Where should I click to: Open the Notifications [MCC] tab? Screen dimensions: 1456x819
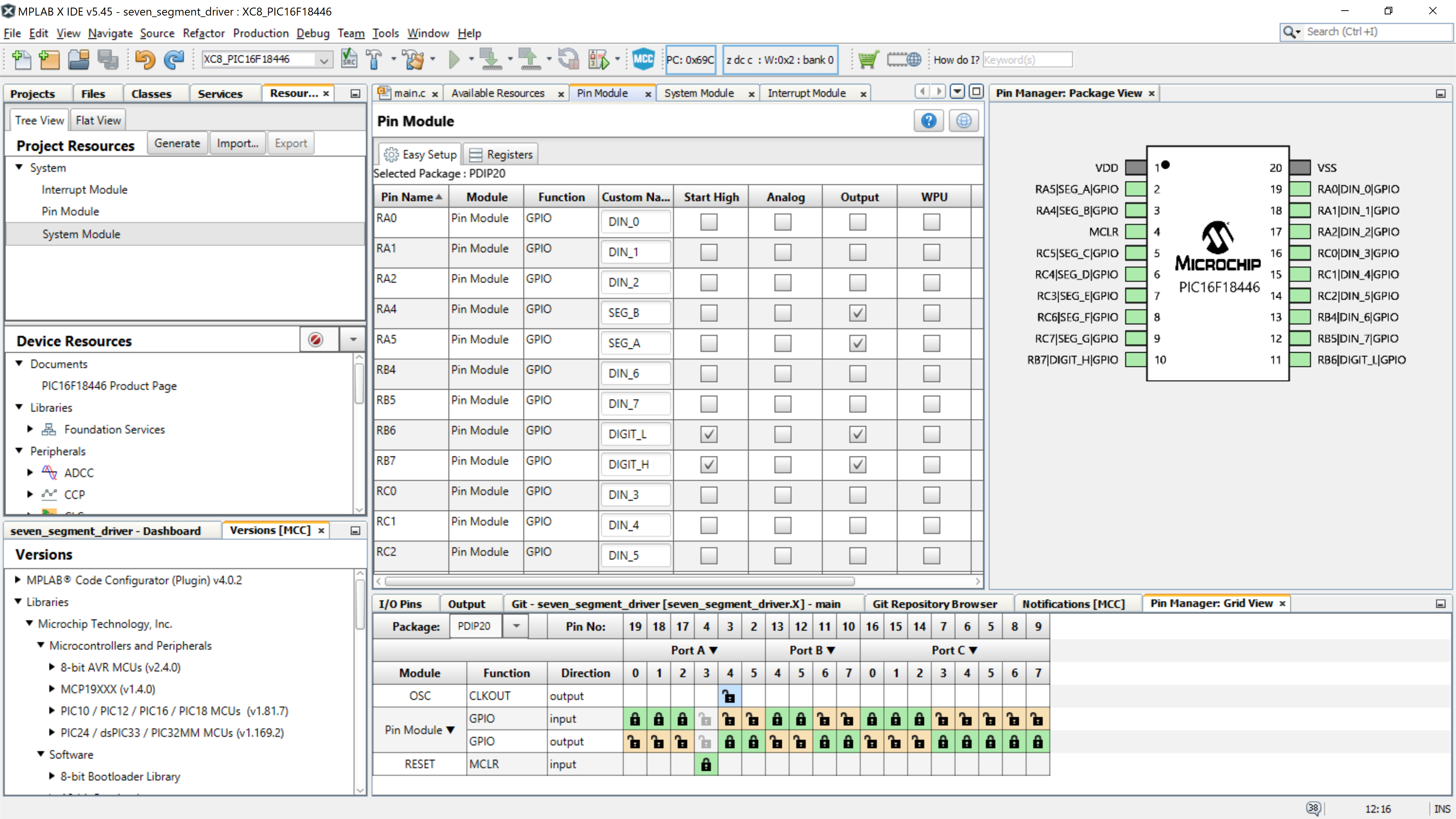(x=1073, y=604)
